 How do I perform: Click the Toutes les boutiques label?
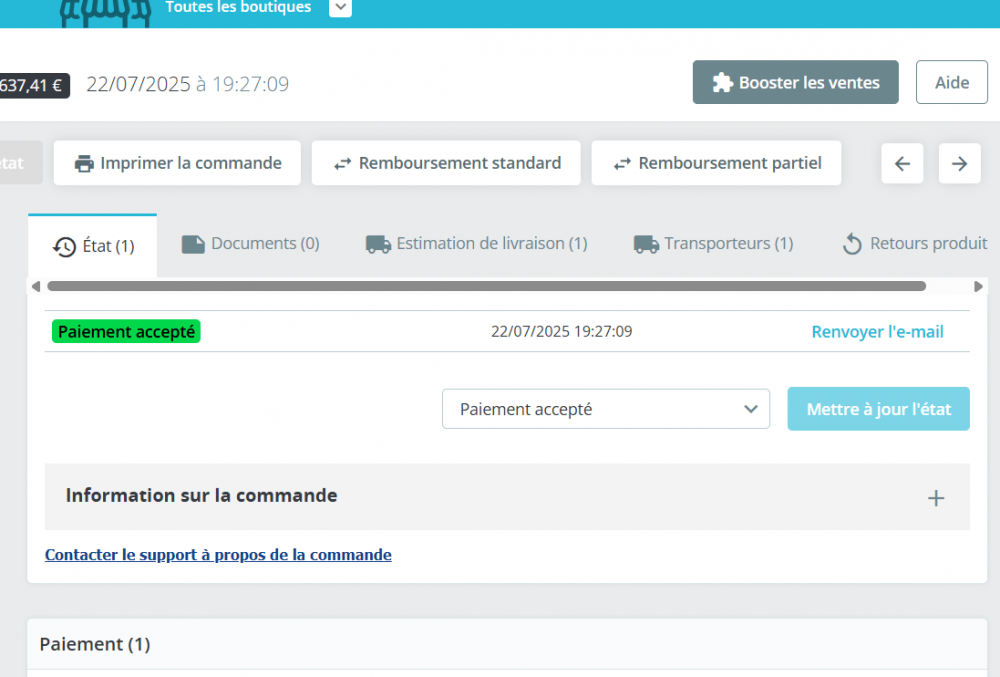[x=238, y=8]
